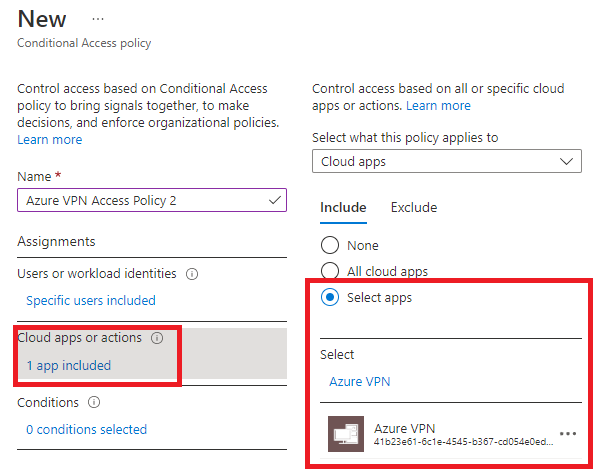Click the info icon beside Cloud apps or actions

(157, 338)
